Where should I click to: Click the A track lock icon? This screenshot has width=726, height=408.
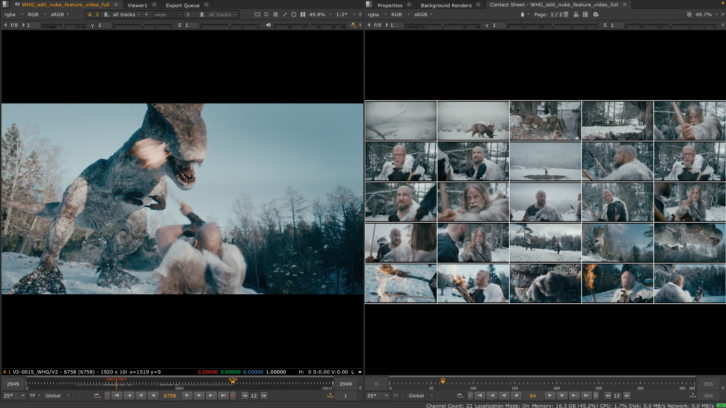tap(106, 14)
